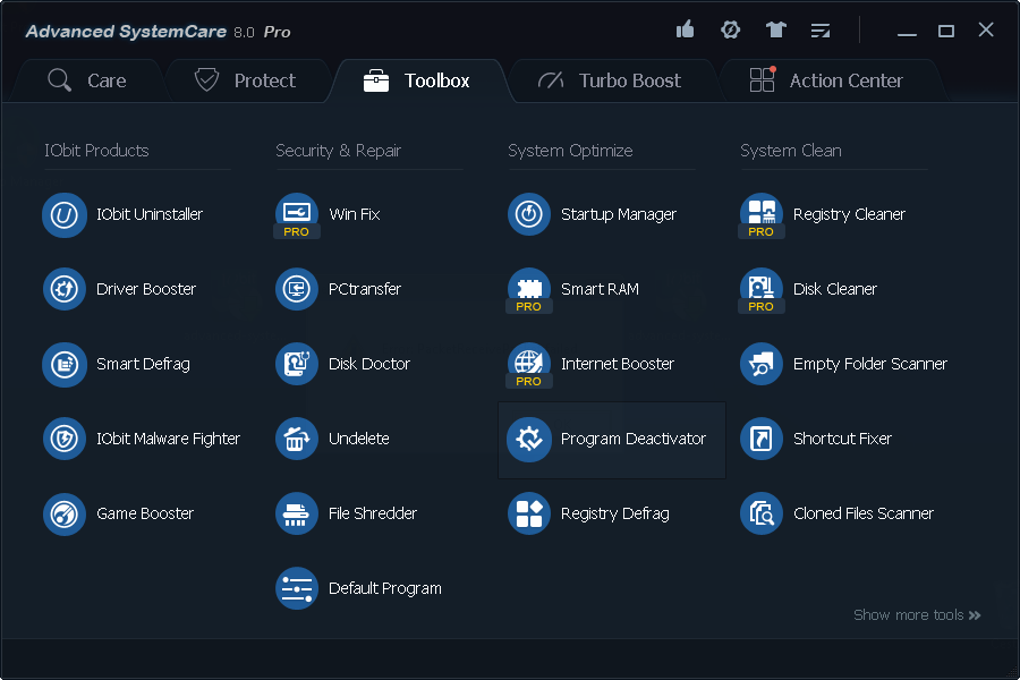
Task: Open the skin t-shirt icon
Action: coord(776,30)
